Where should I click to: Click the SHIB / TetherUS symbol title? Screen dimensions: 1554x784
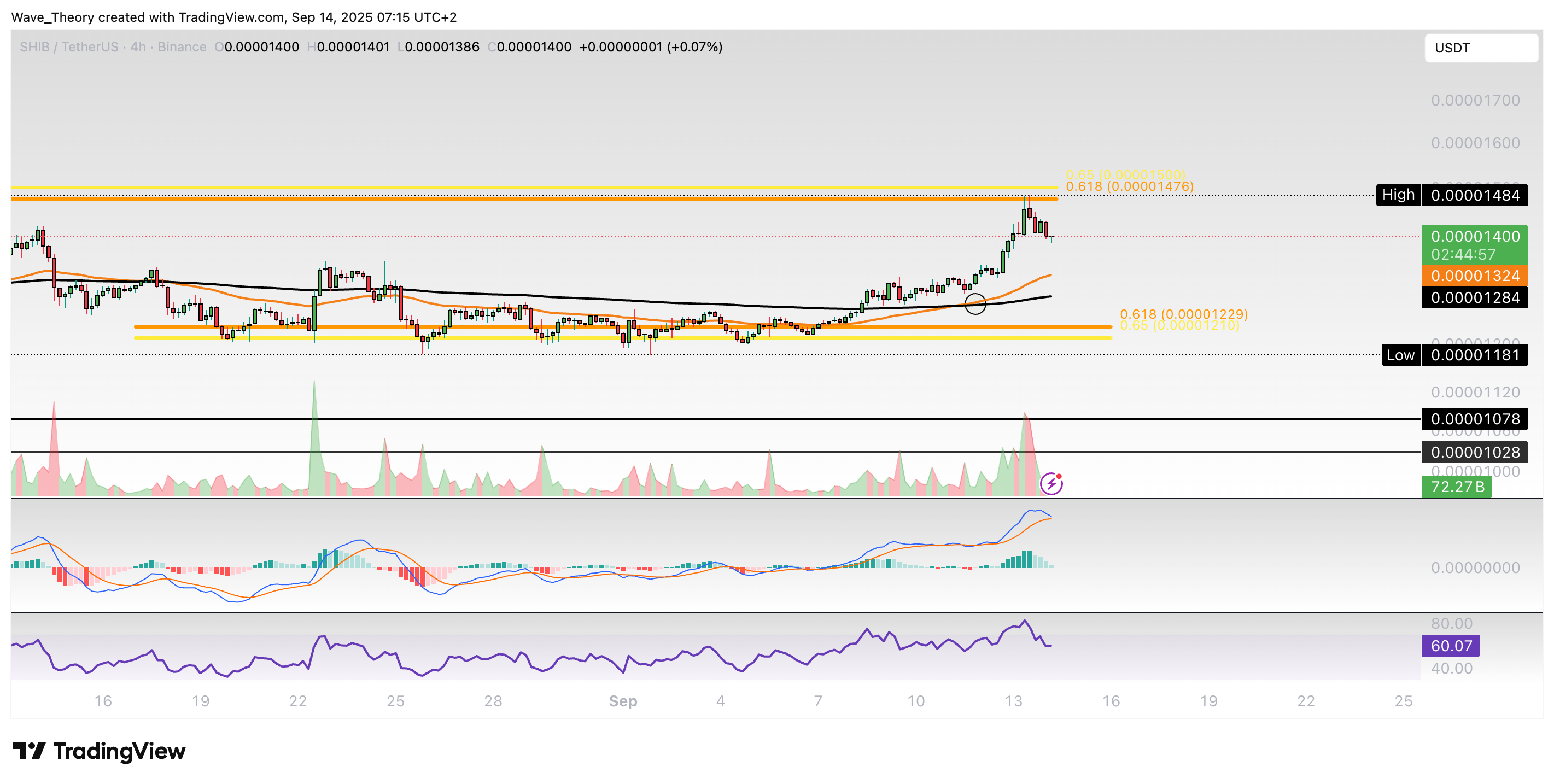click(x=68, y=47)
